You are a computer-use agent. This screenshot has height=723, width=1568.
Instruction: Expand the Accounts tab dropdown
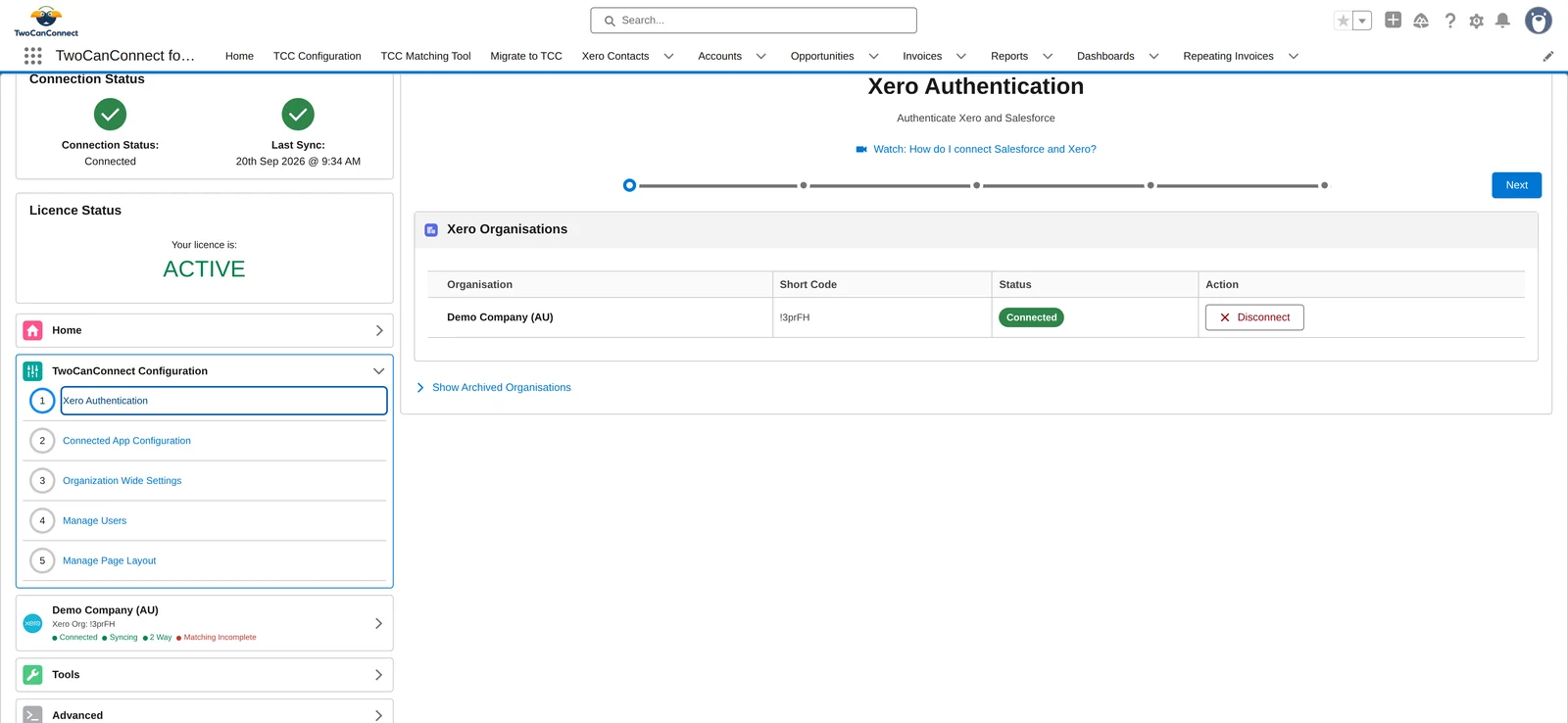tap(761, 57)
